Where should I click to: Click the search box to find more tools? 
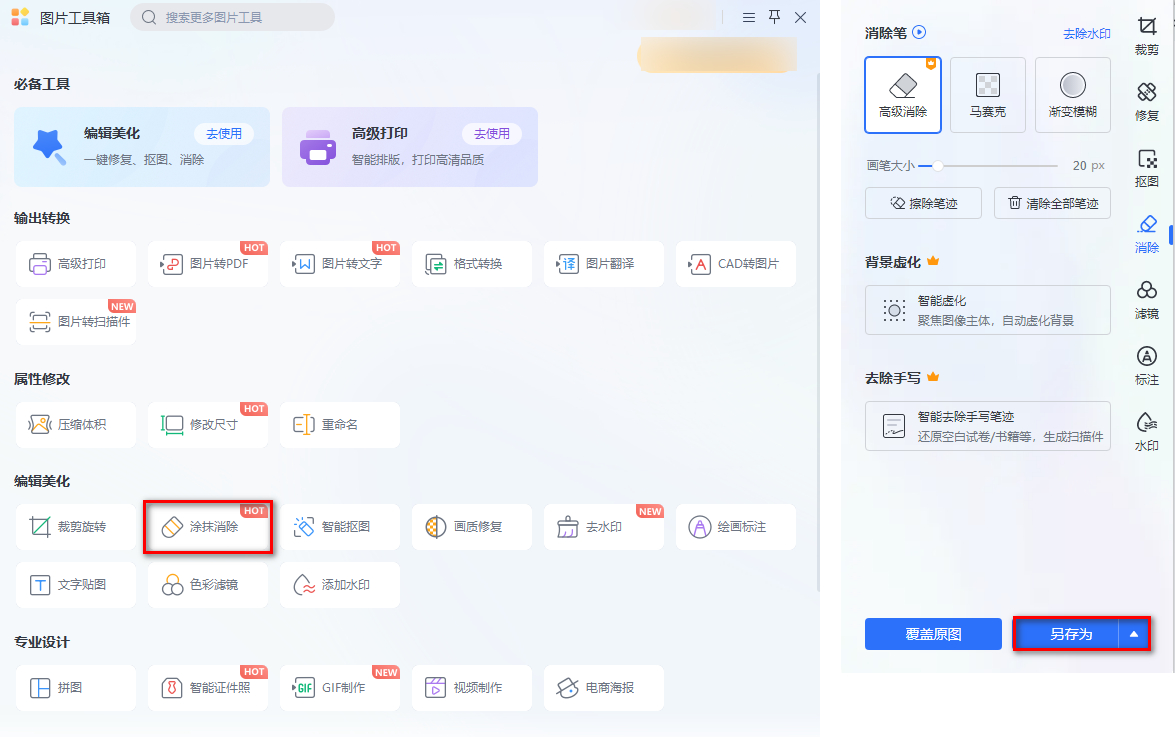pos(230,17)
